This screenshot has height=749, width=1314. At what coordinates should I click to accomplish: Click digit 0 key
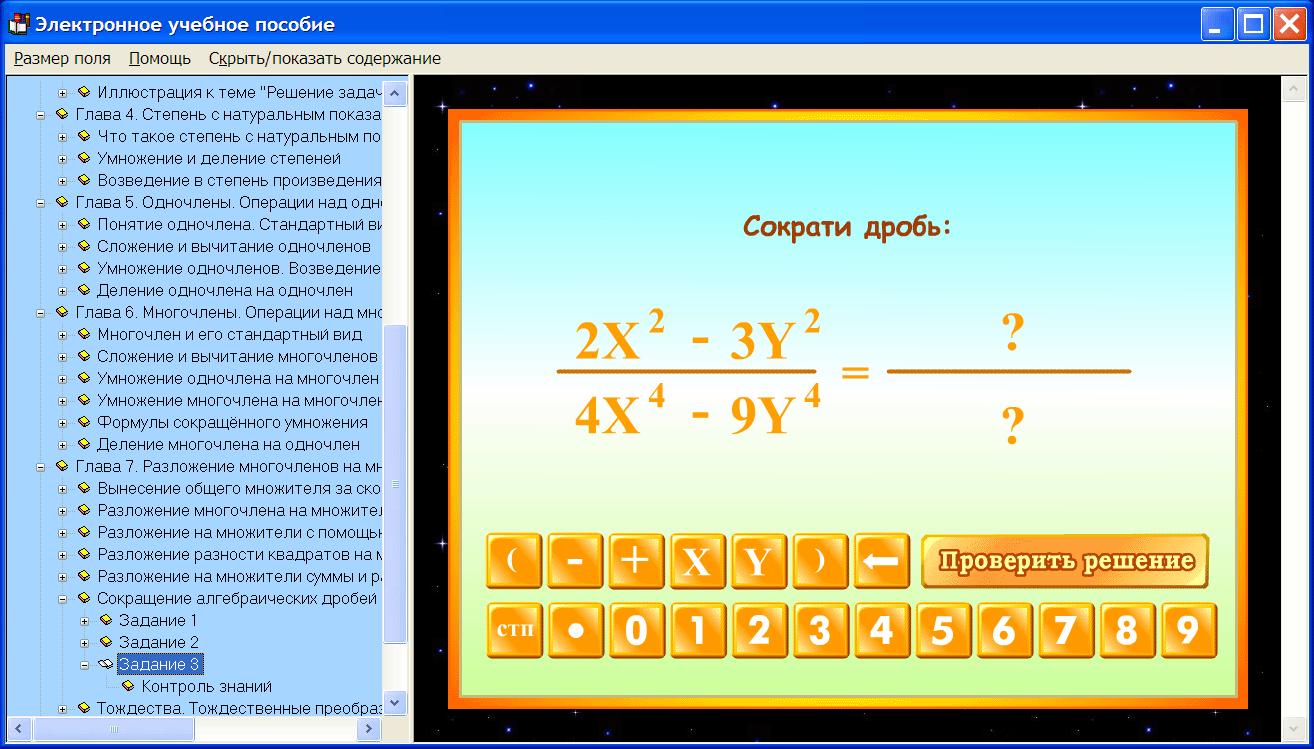(x=636, y=630)
